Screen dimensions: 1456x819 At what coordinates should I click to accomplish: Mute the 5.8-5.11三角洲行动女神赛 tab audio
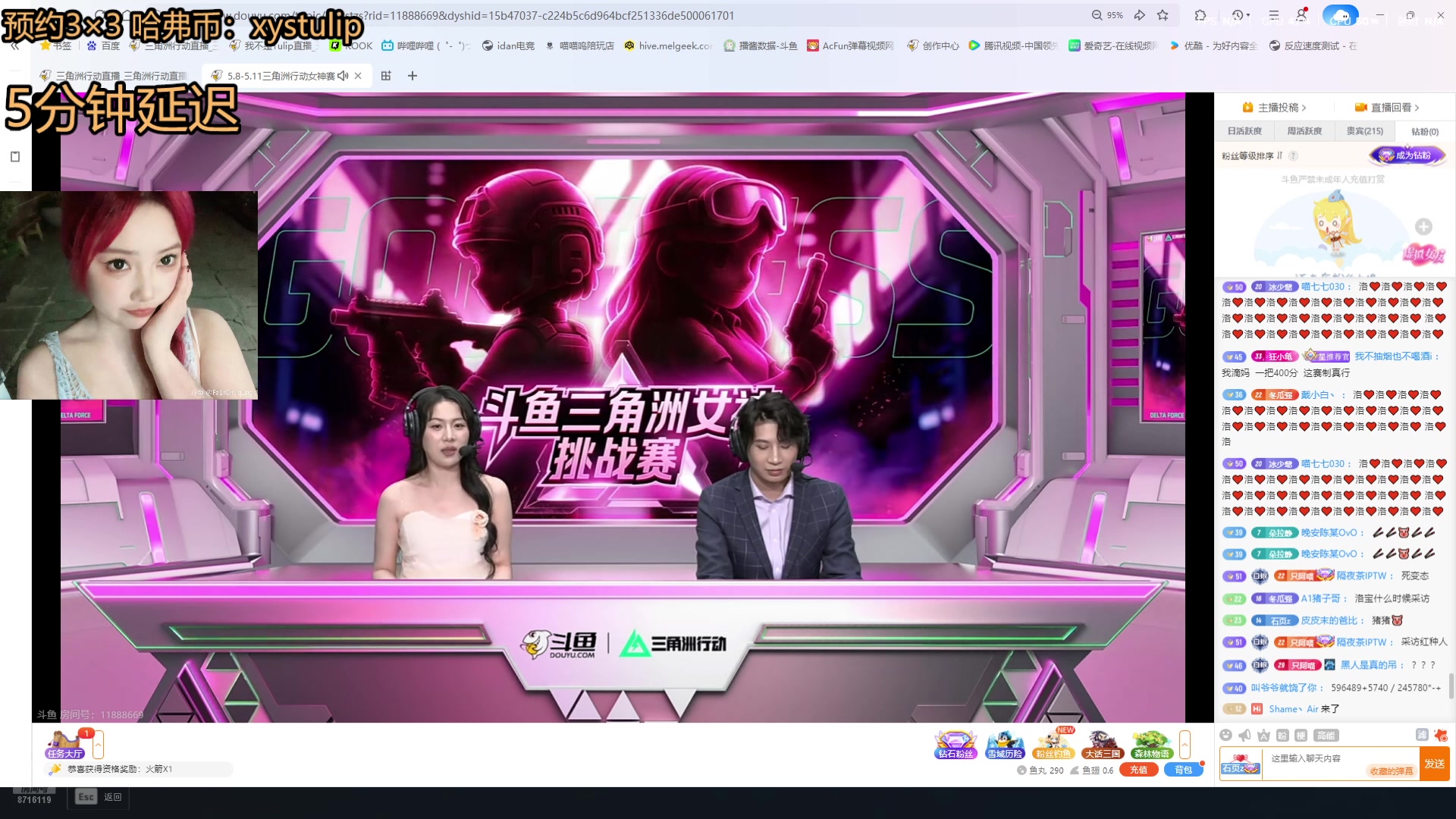[x=343, y=76]
